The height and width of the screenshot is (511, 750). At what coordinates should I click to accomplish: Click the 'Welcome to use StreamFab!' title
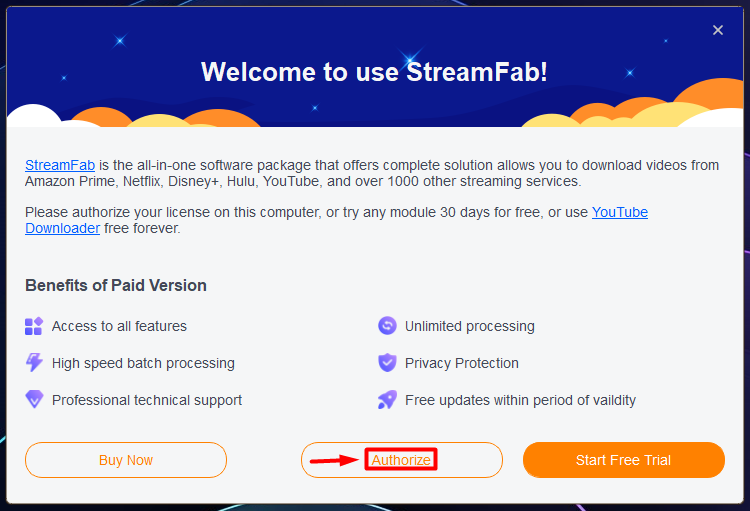[x=374, y=72]
